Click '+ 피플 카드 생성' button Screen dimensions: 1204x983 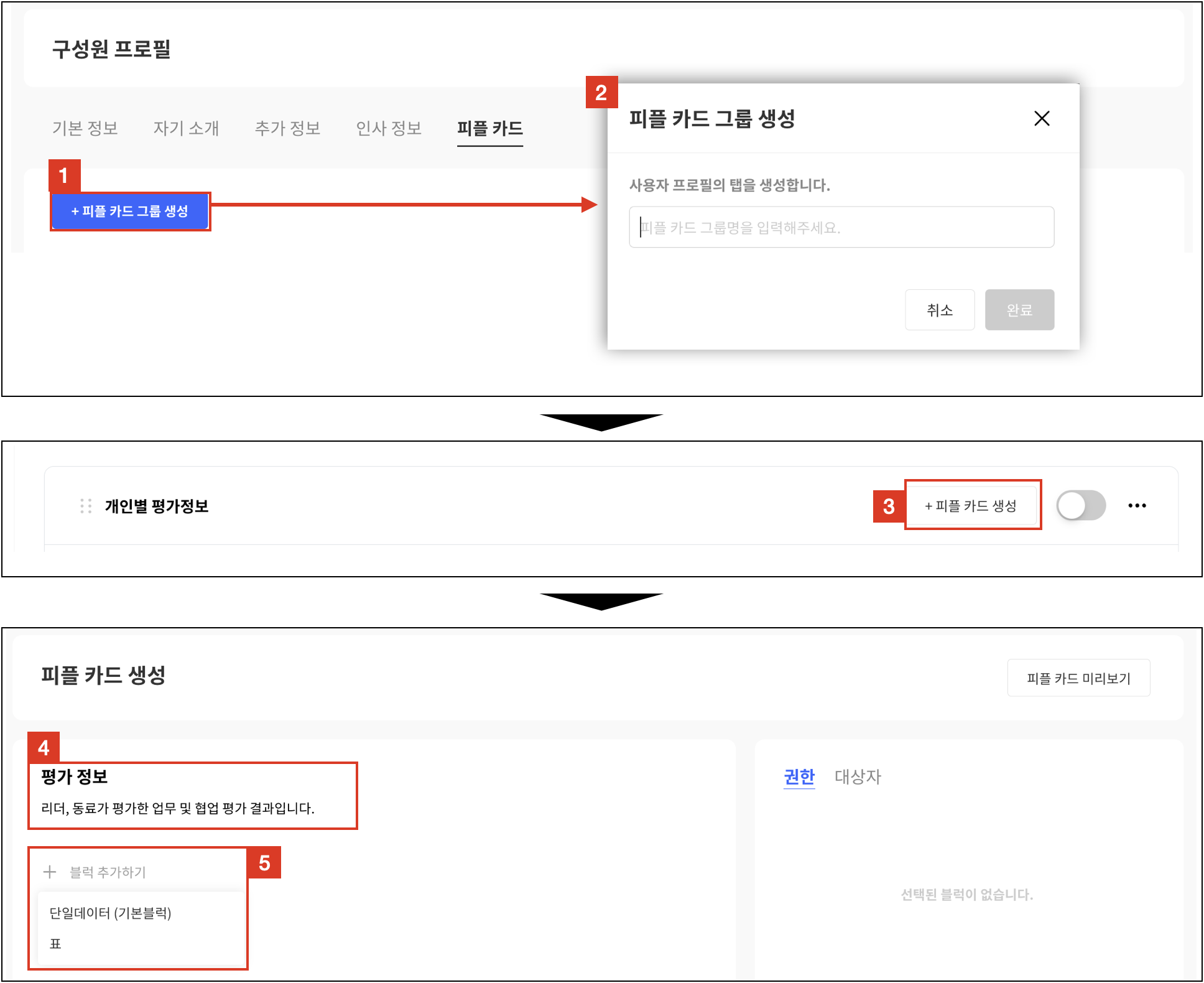click(971, 506)
